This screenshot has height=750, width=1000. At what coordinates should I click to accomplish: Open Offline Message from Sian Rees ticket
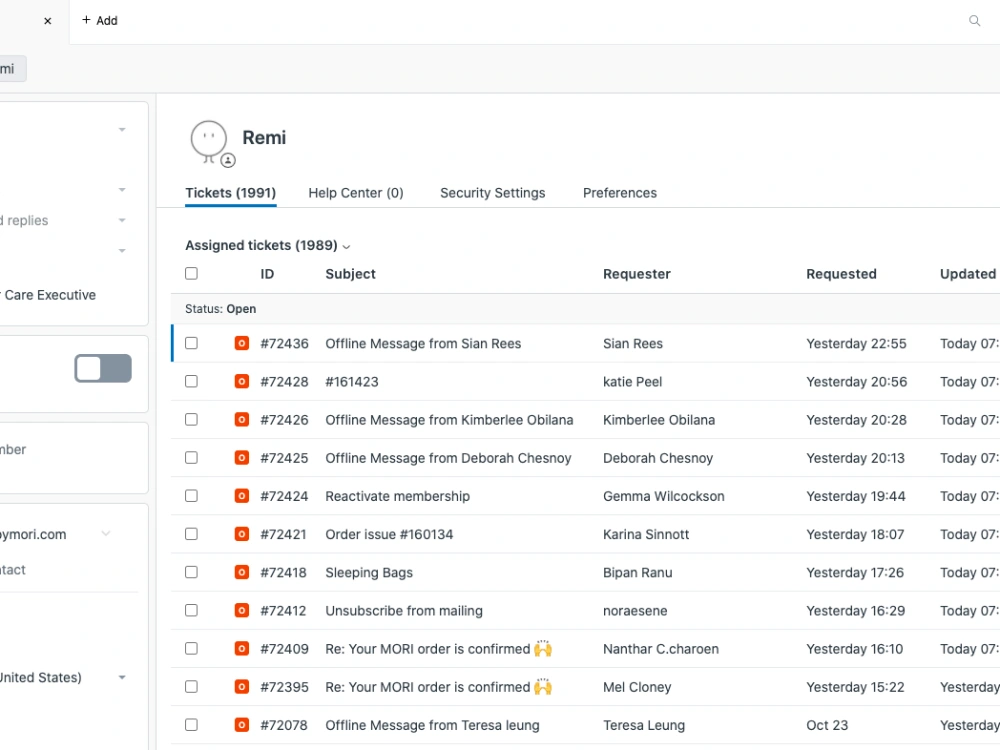tap(423, 343)
